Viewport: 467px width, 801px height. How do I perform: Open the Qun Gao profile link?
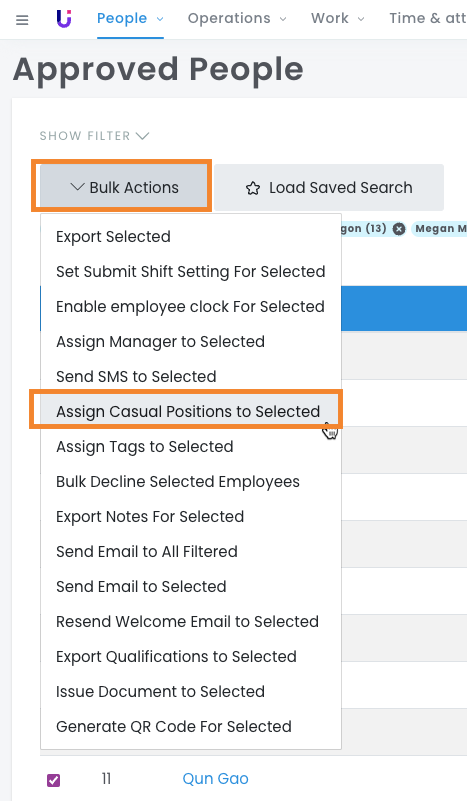(216, 779)
